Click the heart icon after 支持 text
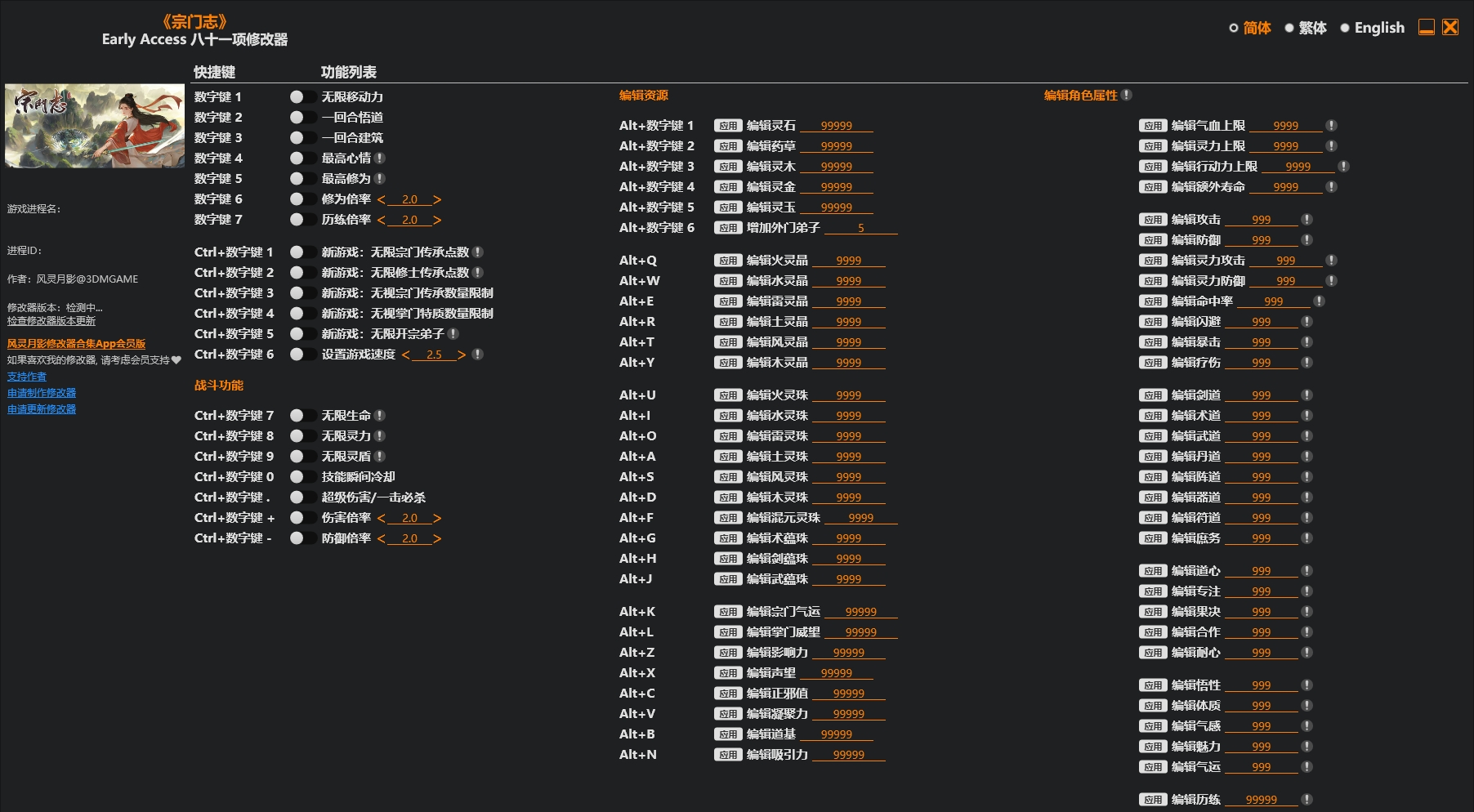This screenshot has width=1474, height=812. pyautogui.click(x=176, y=360)
